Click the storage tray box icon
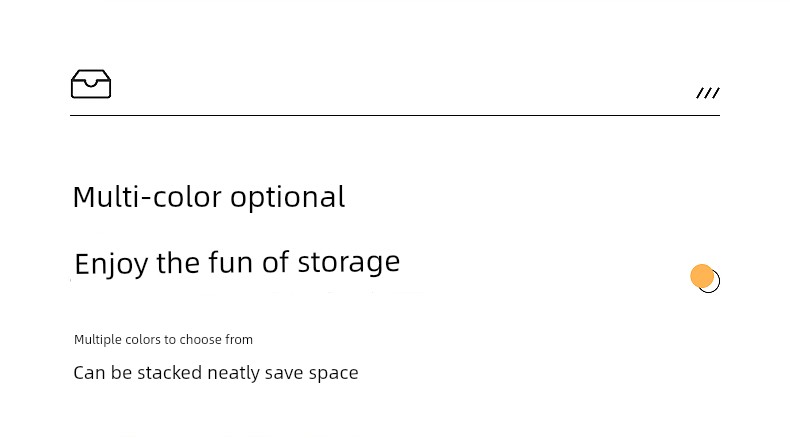790x438 pixels. [91, 84]
